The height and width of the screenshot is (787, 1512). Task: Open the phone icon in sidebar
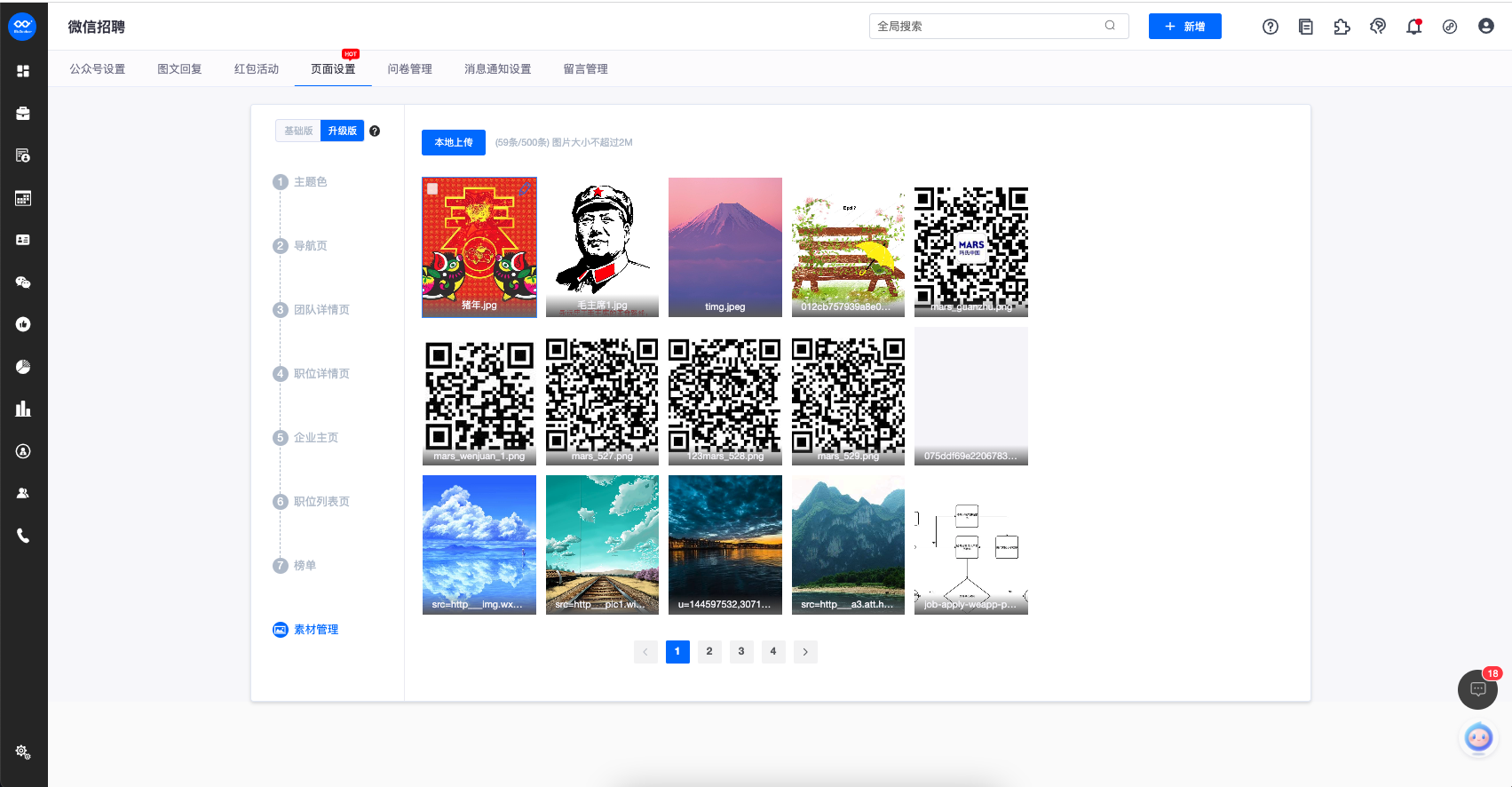click(23, 536)
